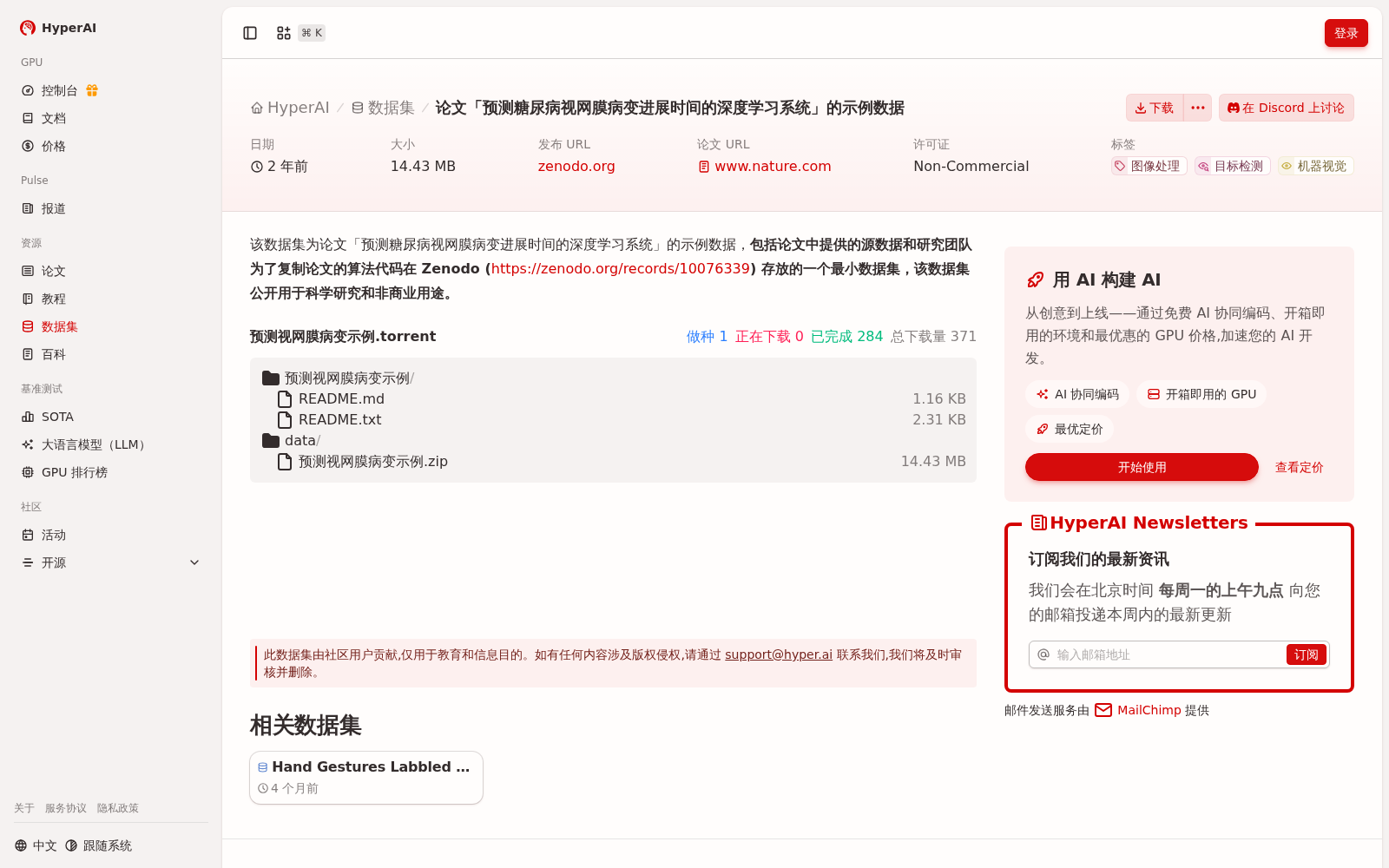Select 数据集 in the sidebar
The width and height of the screenshot is (1389, 868).
tap(111, 326)
